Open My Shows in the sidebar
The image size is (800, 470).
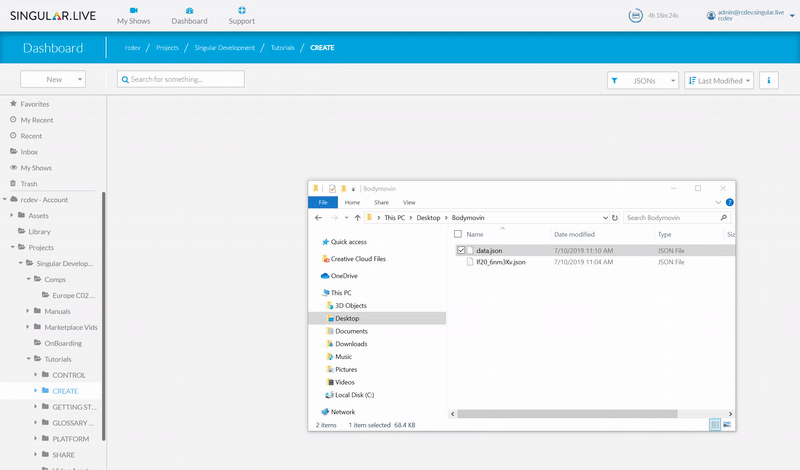coord(36,168)
